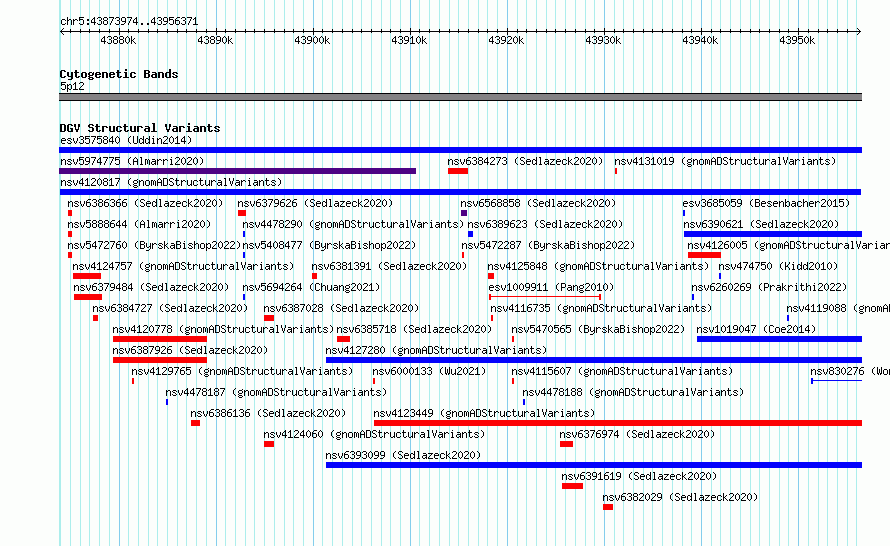Open nsv6391619 (Sedlazeck2020) variant
890x546 pixels.
[x=639, y=476]
